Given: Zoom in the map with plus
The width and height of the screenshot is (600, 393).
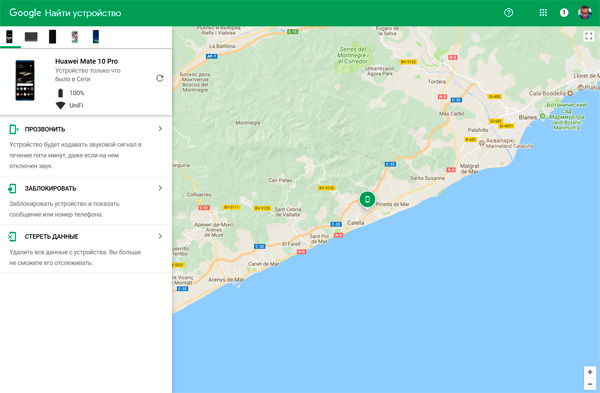Looking at the screenshot, I should pos(590,372).
